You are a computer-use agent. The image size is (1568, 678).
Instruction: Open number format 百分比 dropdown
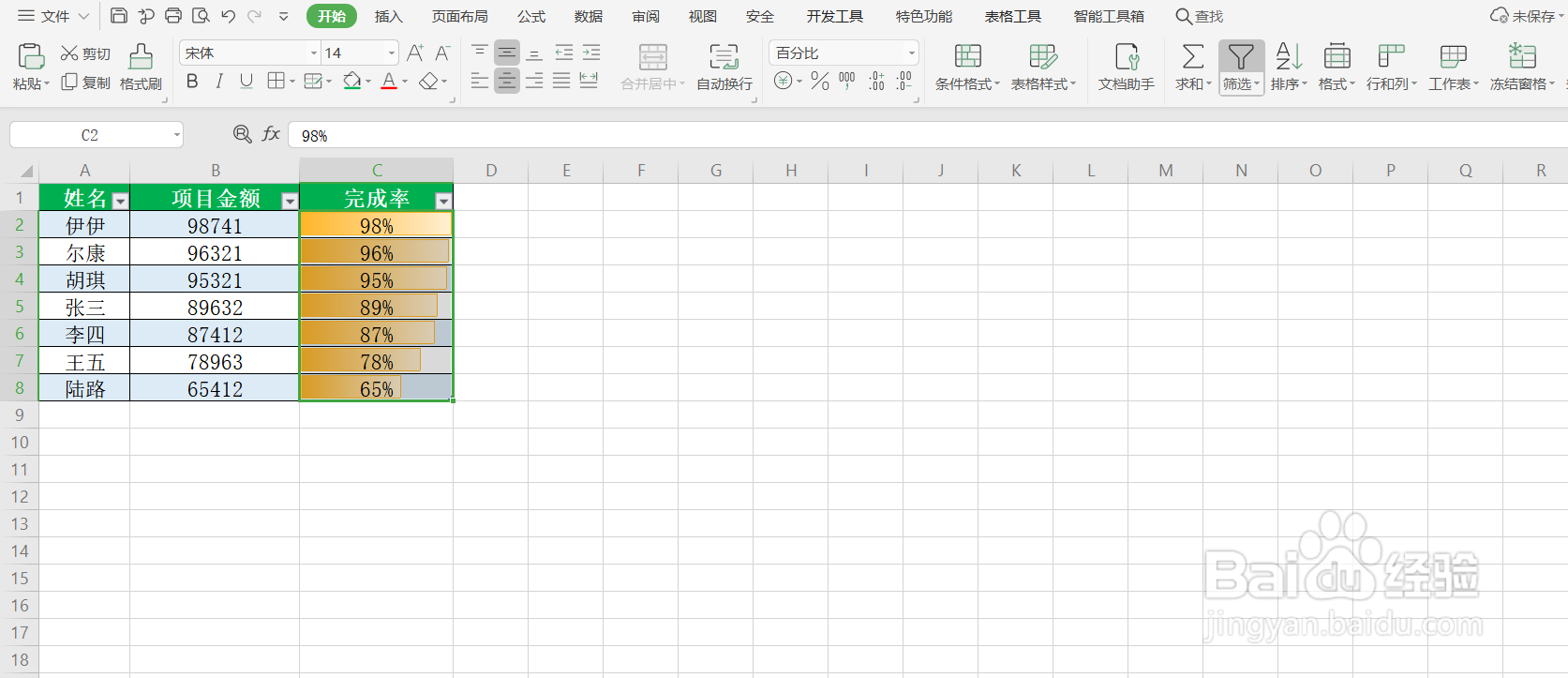point(911,53)
